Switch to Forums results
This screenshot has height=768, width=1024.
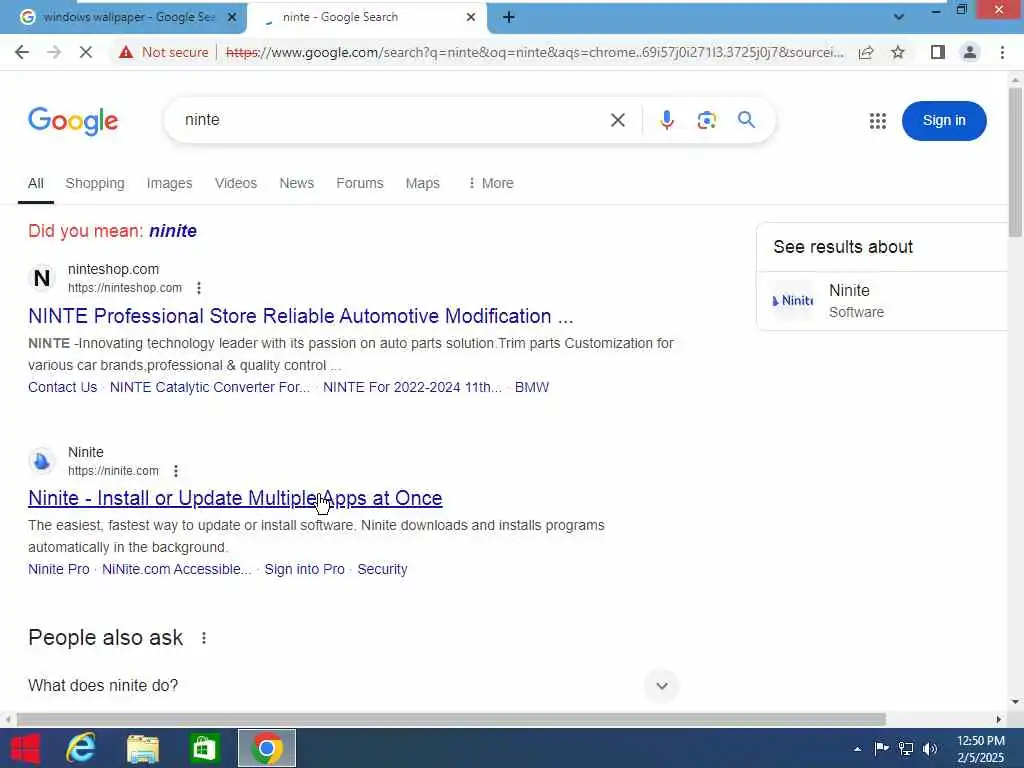click(360, 184)
